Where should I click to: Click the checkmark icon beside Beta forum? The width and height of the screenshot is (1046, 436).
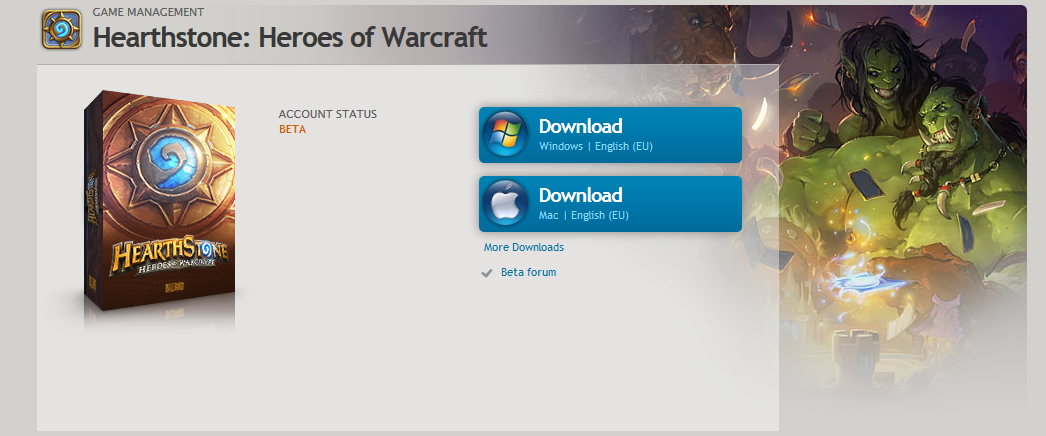pyautogui.click(x=487, y=273)
